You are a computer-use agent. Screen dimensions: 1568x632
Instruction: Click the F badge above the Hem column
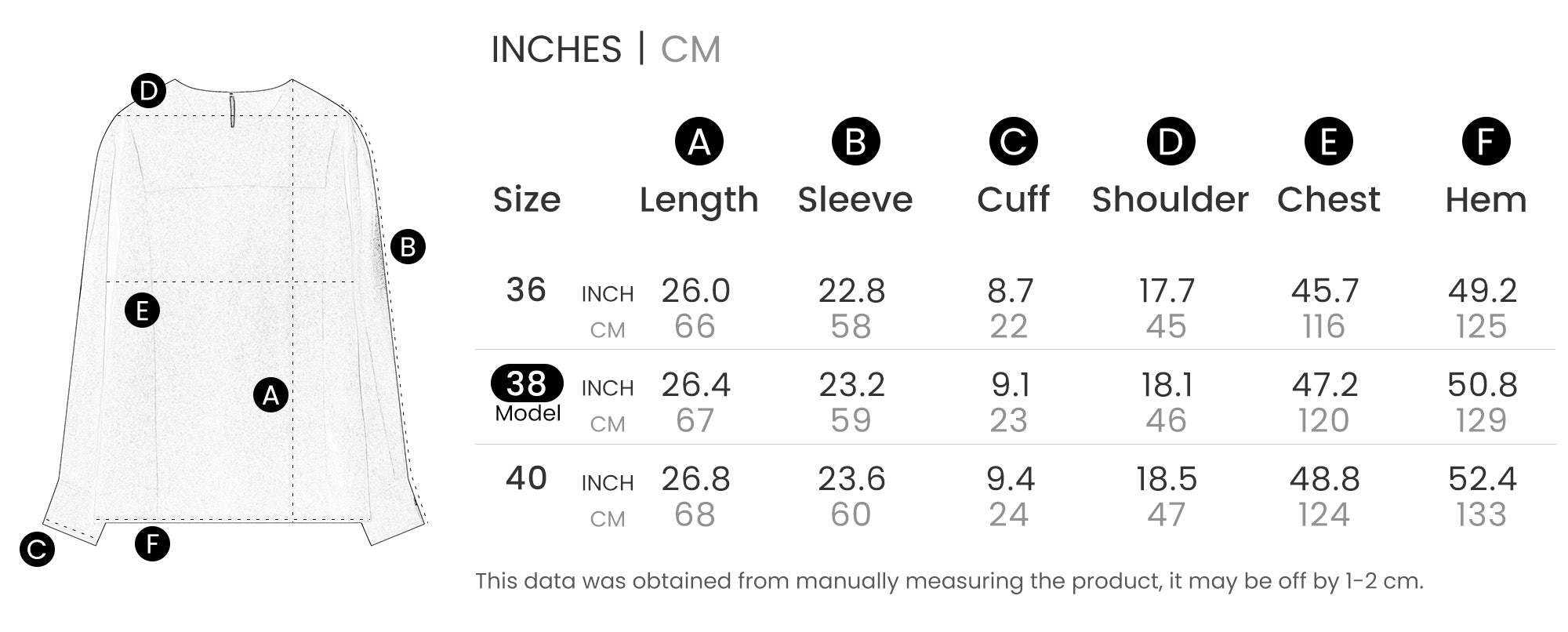pos(1486,142)
